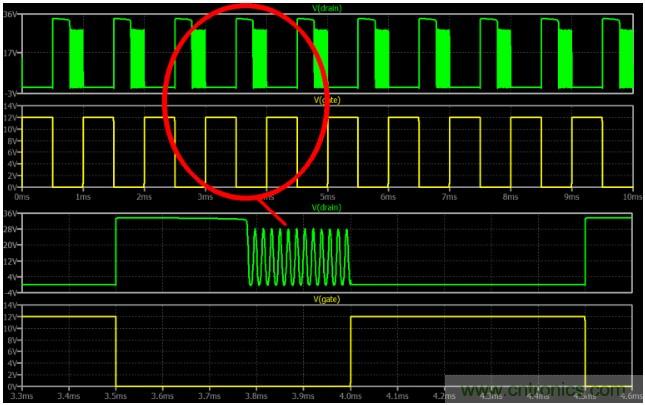
Task: Click the 28V label on third pane axis
Action: pos(10,229)
